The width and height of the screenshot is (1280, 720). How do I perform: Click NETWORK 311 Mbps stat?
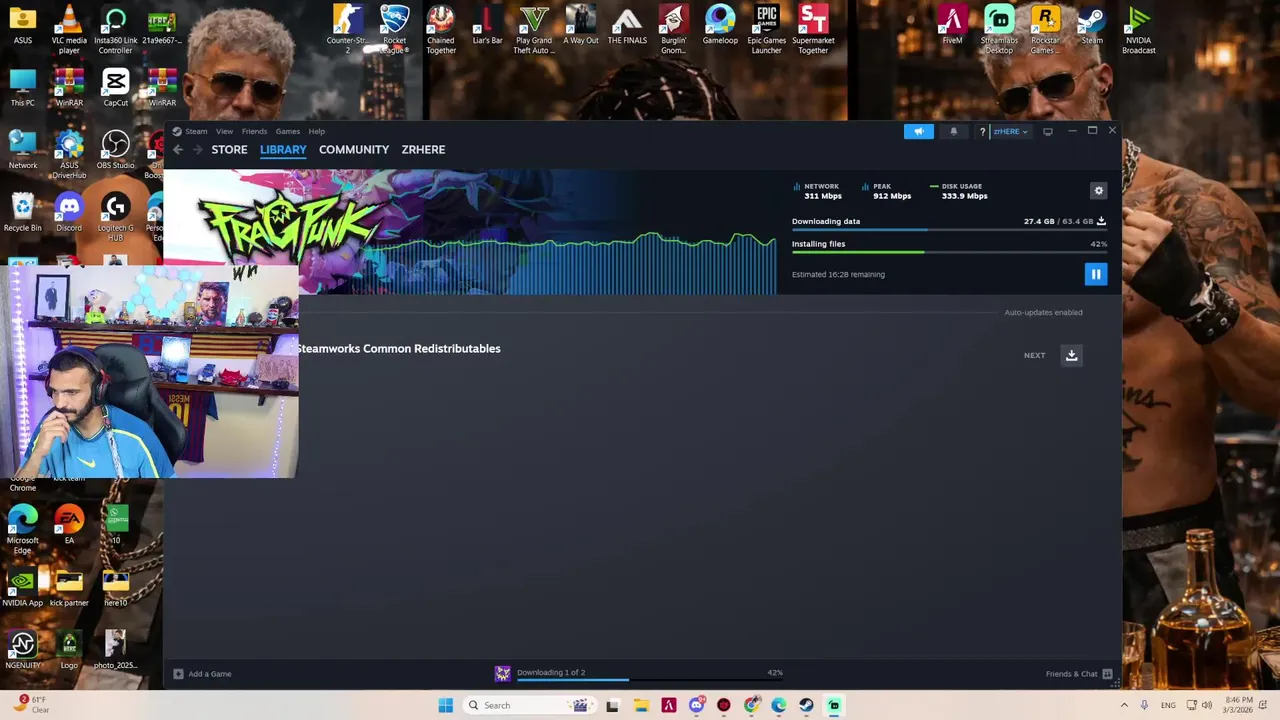click(x=816, y=191)
